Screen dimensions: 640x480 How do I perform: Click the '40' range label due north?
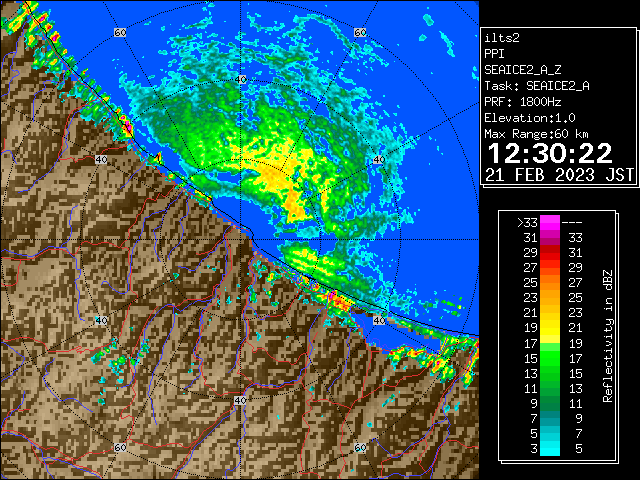pyautogui.click(x=240, y=79)
